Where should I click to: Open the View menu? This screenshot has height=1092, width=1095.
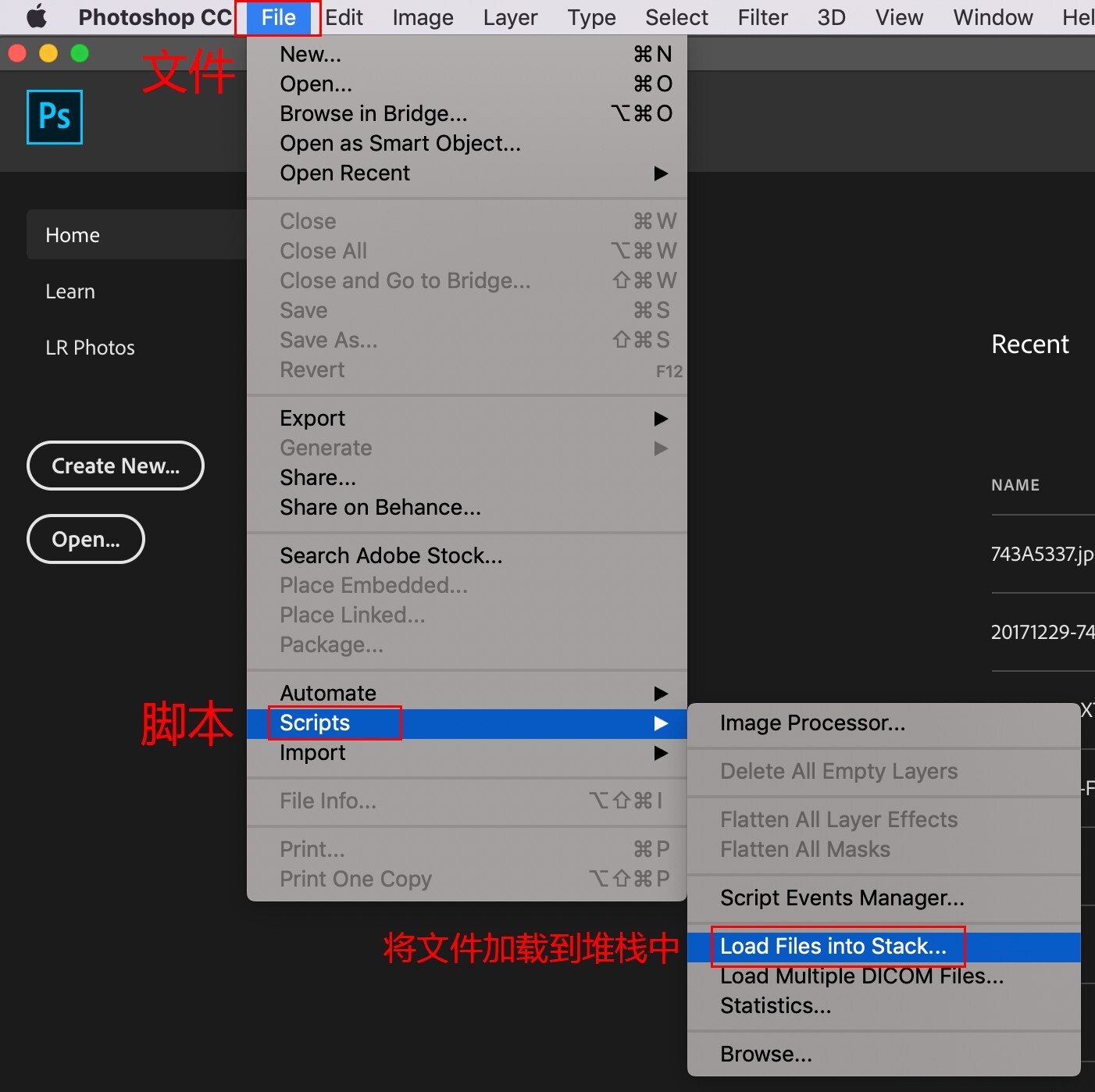click(x=899, y=17)
